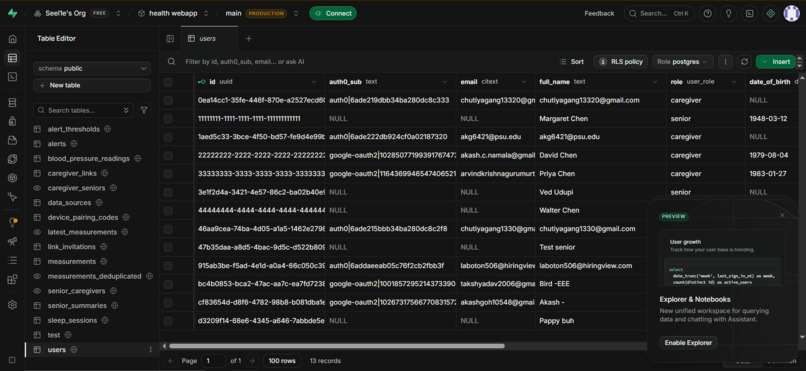Screen dimensions: 806x371
Task: Open the user avatar menu
Action: coord(791,14)
